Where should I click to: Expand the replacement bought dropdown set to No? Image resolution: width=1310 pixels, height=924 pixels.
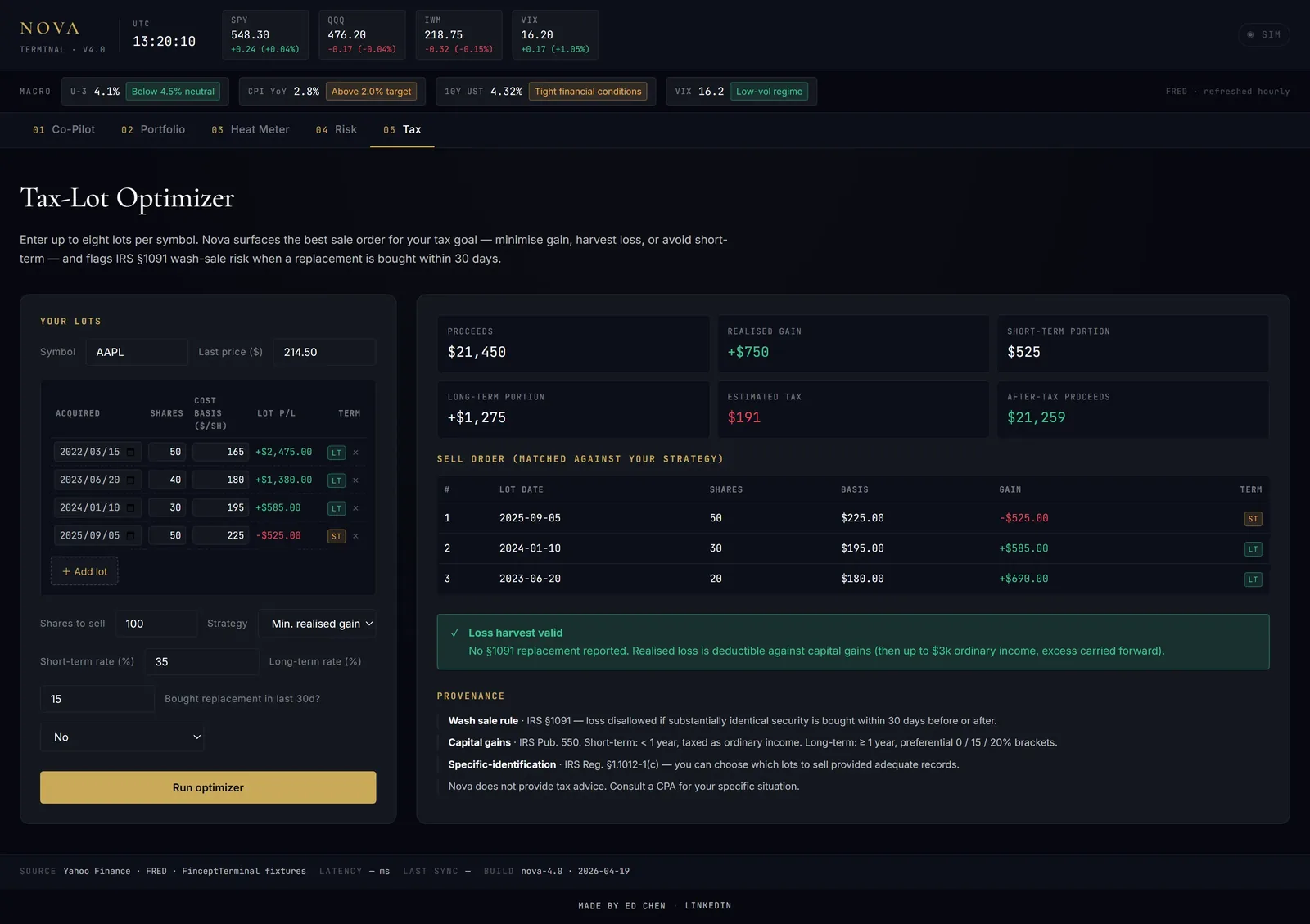point(122,737)
